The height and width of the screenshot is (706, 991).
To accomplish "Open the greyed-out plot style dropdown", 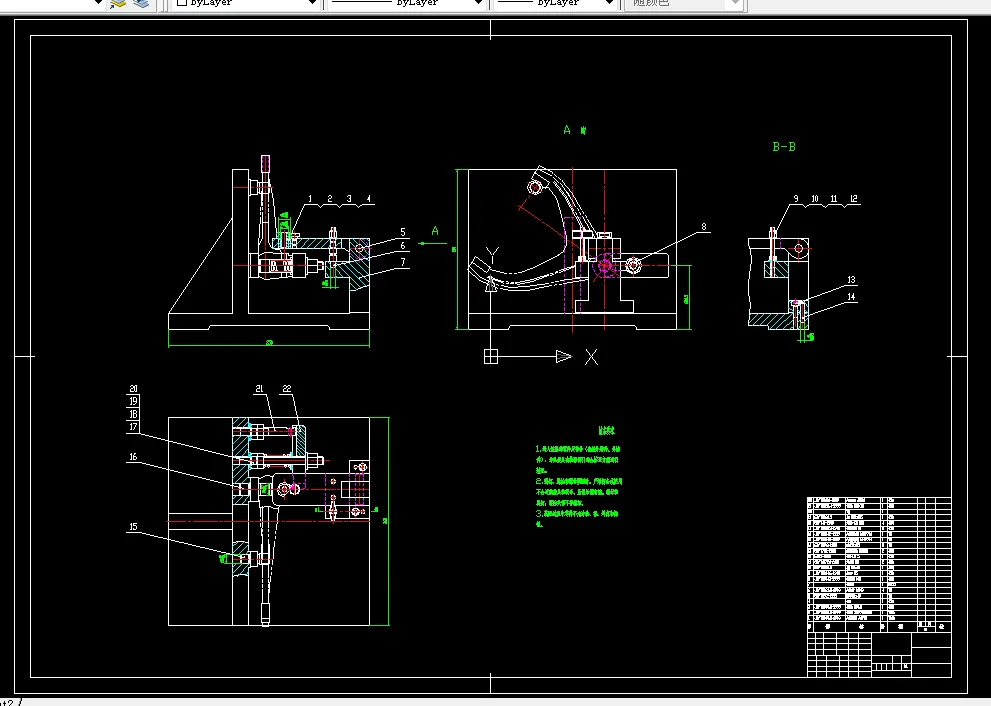I will (683, 3).
